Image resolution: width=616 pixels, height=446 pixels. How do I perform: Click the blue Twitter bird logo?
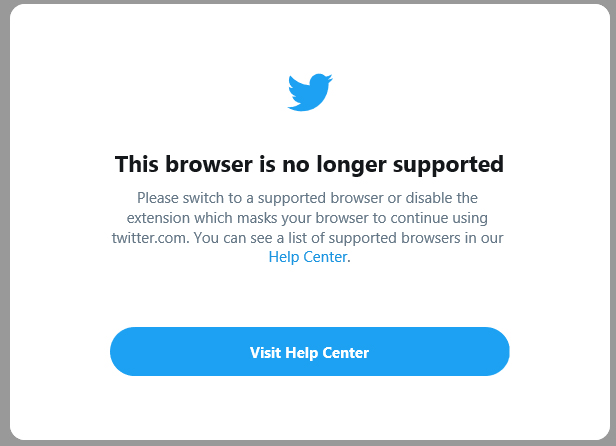[x=310, y=92]
